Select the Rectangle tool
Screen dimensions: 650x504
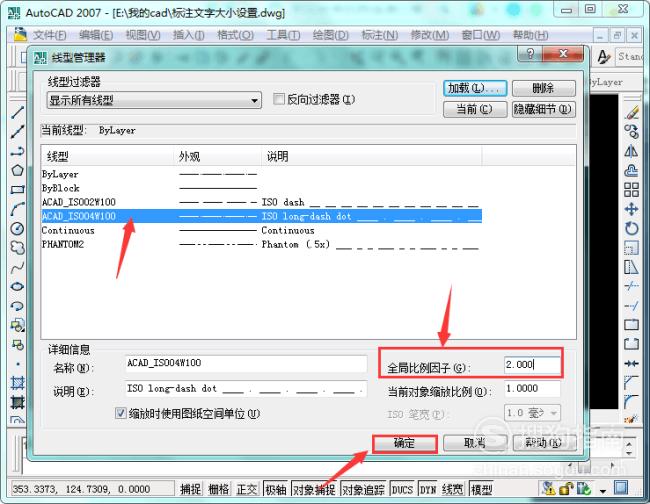point(17,190)
